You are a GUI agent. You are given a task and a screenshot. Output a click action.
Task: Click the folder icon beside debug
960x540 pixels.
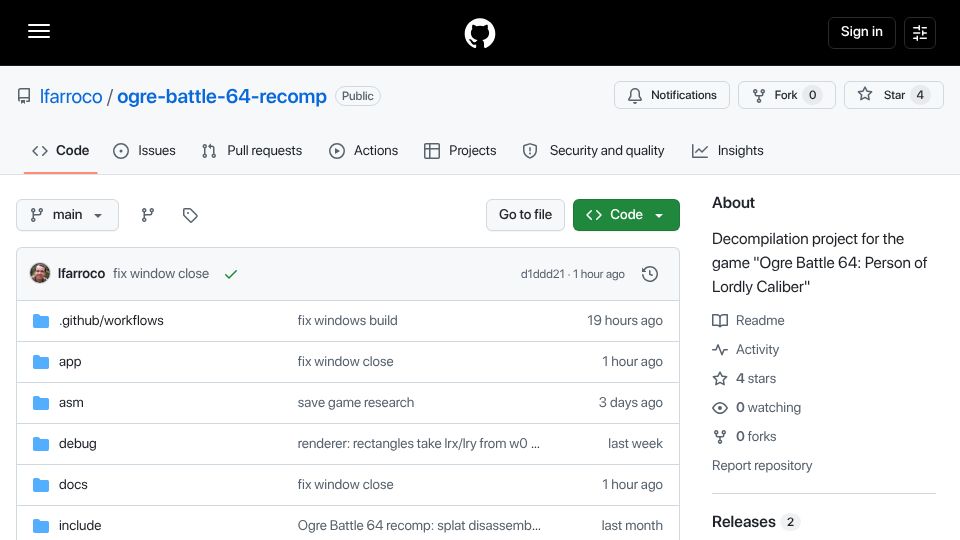(x=41, y=444)
